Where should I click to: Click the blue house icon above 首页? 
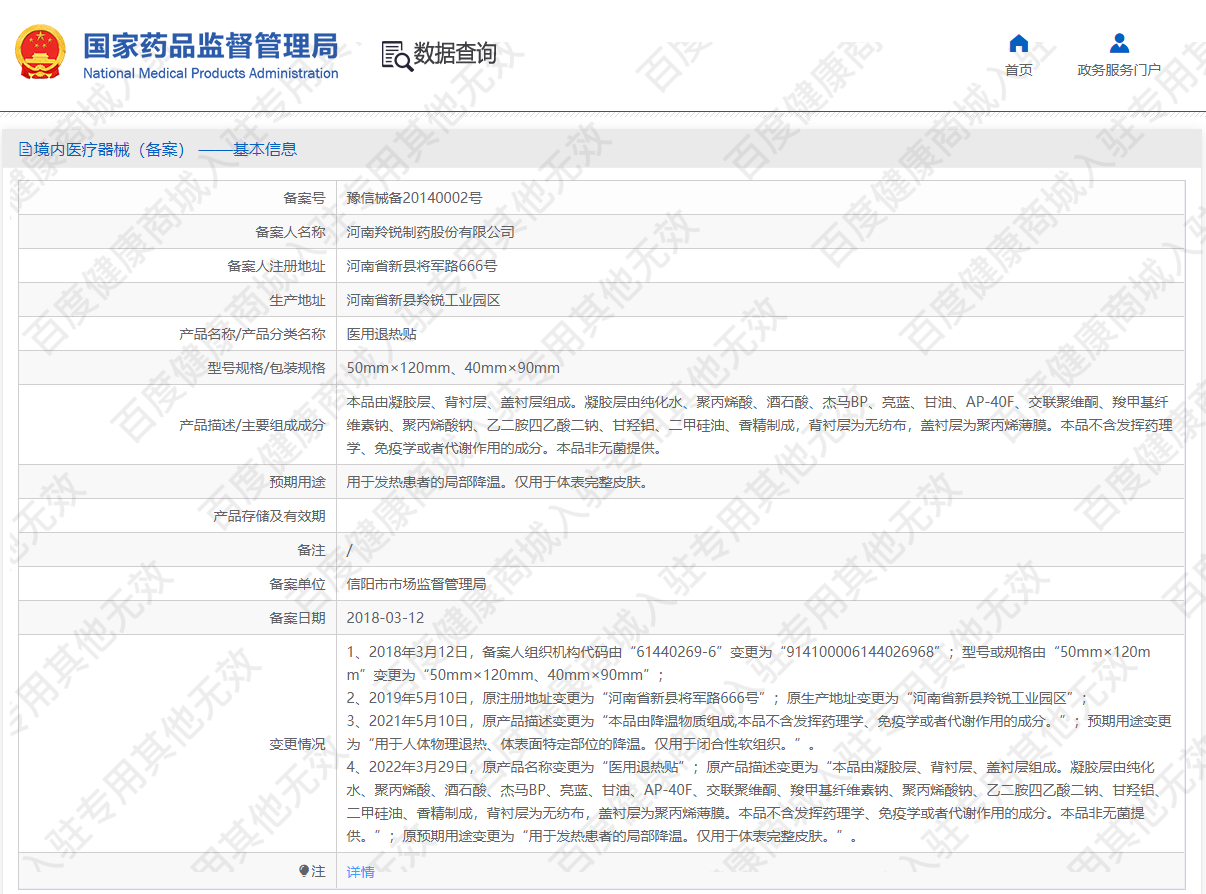click(x=1019, y=43)
